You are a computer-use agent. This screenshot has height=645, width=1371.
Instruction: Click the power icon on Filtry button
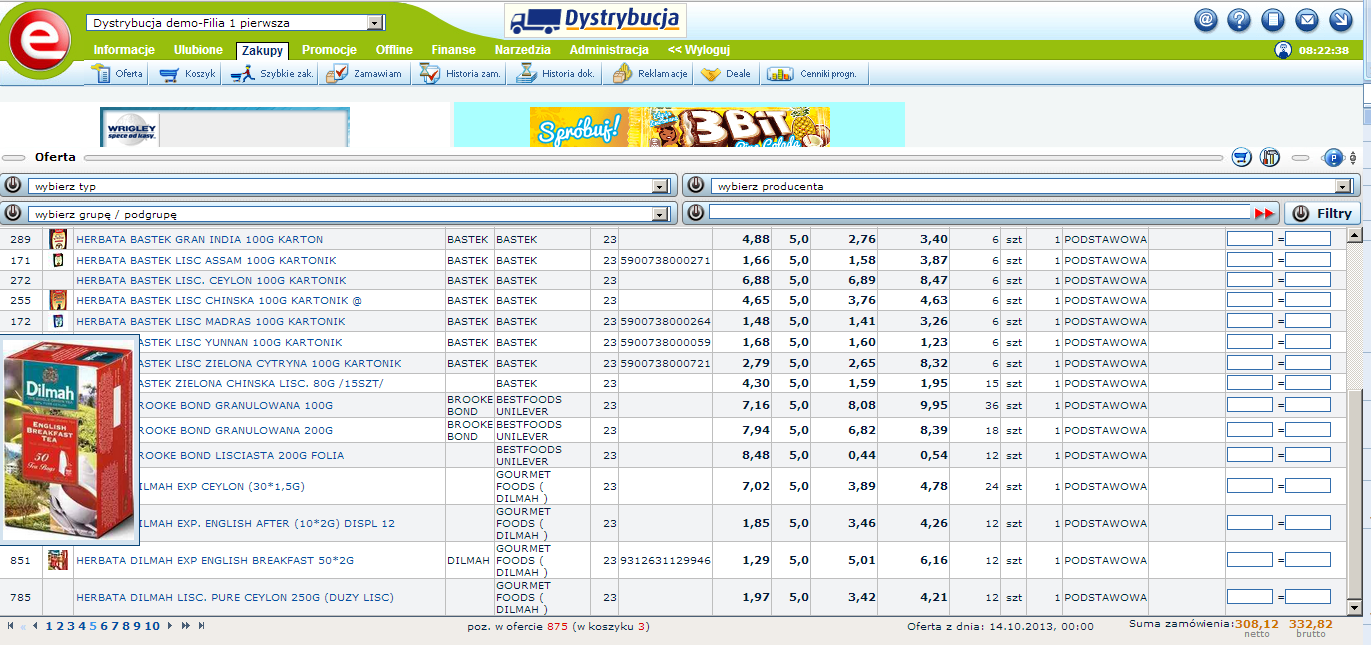click(x=1301, y=213)
